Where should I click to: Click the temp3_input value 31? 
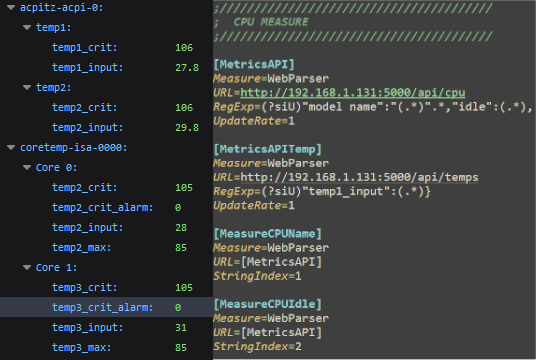coord(181,328)
